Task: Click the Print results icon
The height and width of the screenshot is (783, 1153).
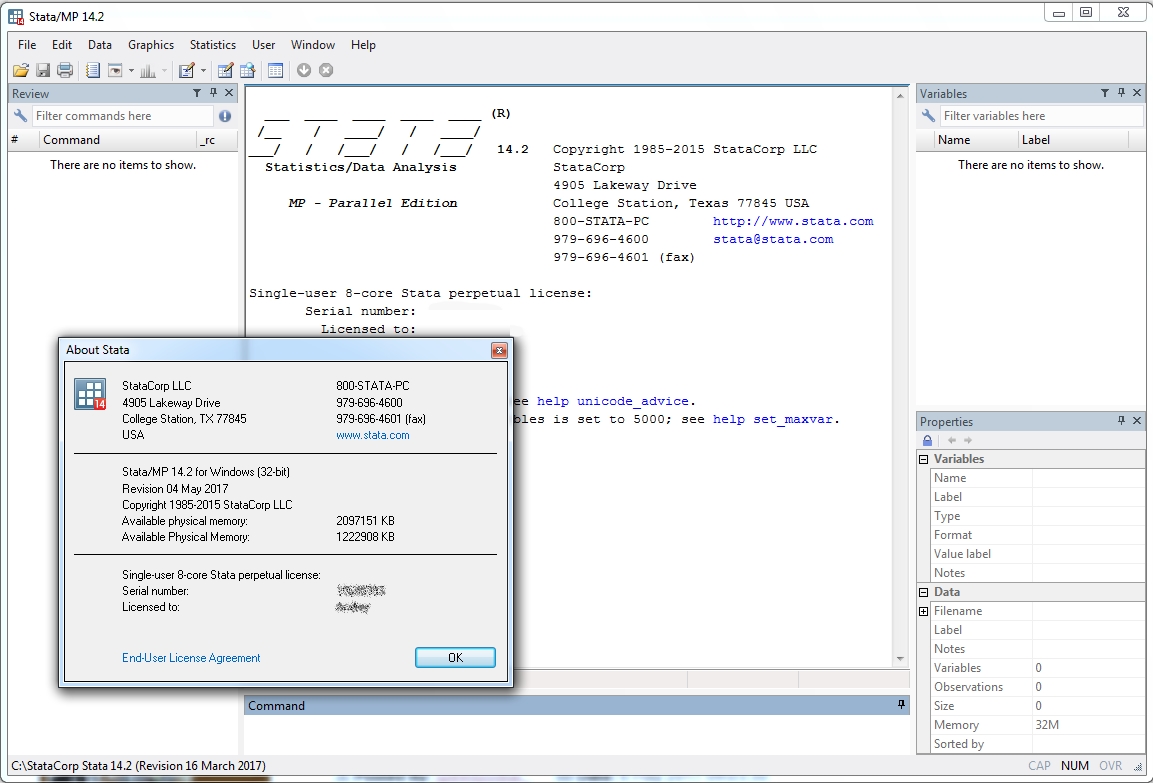Action: [65, 70]
